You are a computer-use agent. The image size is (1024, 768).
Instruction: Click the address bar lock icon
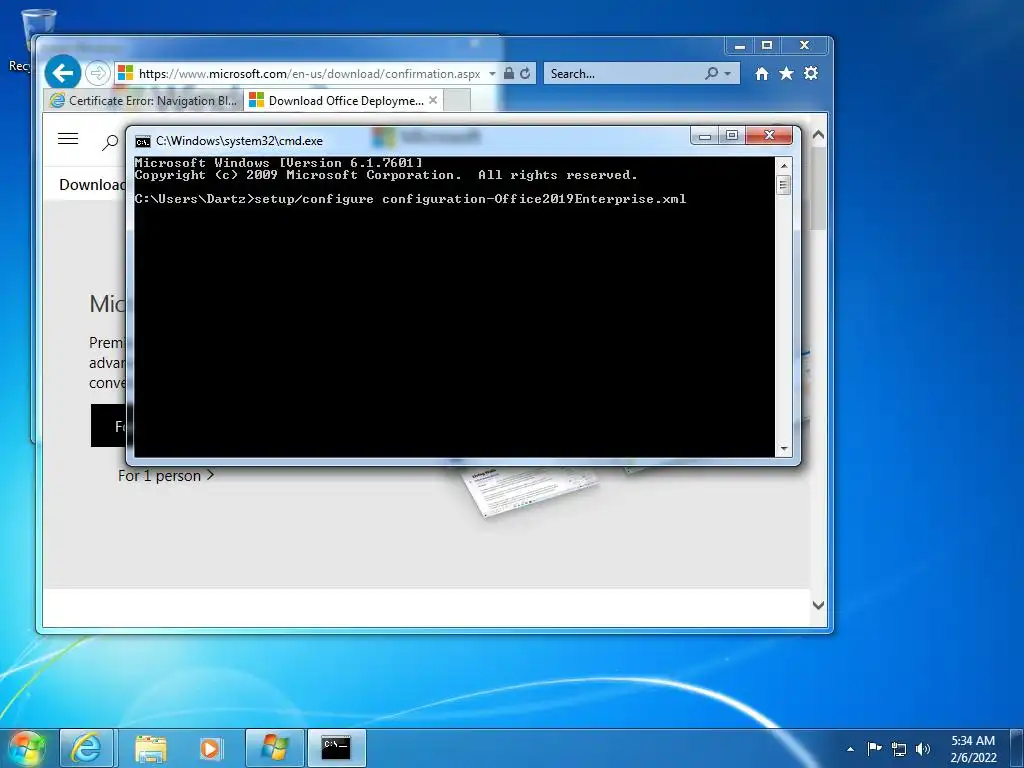tap(509, 73)
